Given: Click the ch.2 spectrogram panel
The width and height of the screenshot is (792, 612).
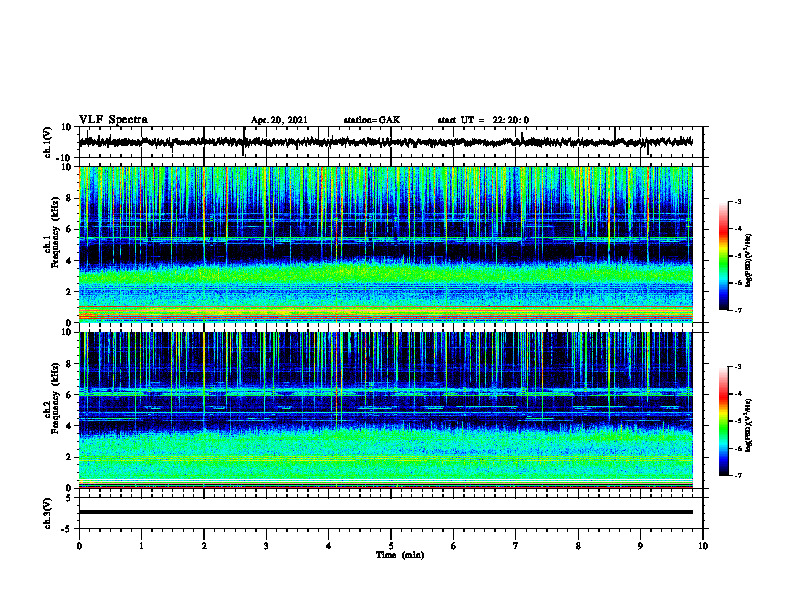Looking at the screenshot, I should (x=386, y=410).
